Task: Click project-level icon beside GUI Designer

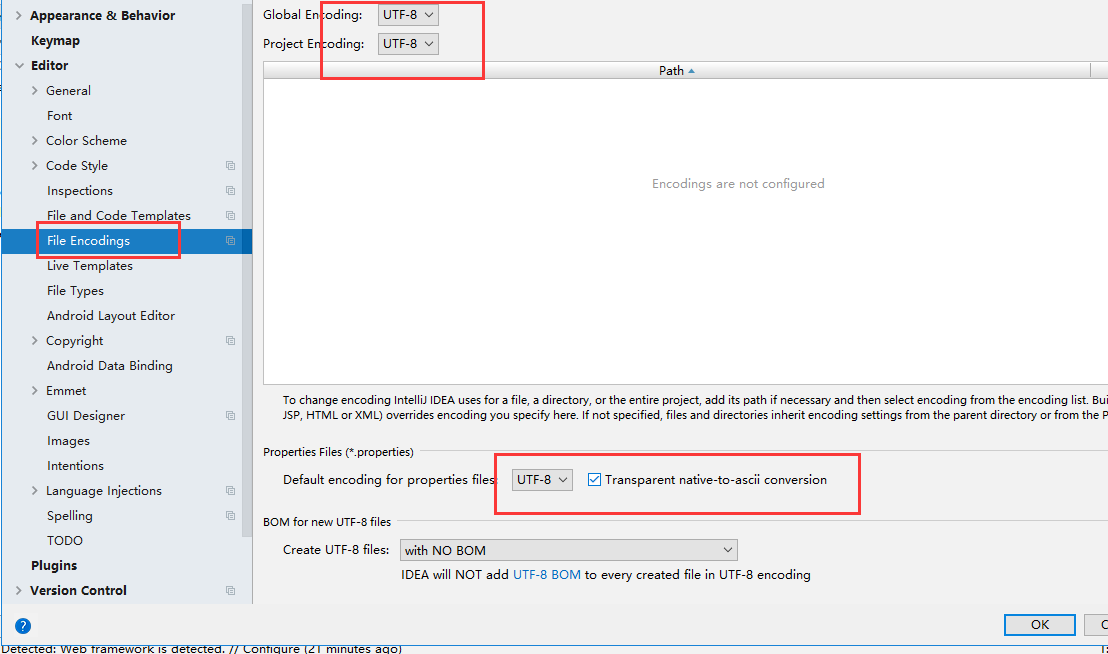Action: [x=230, y=415]
